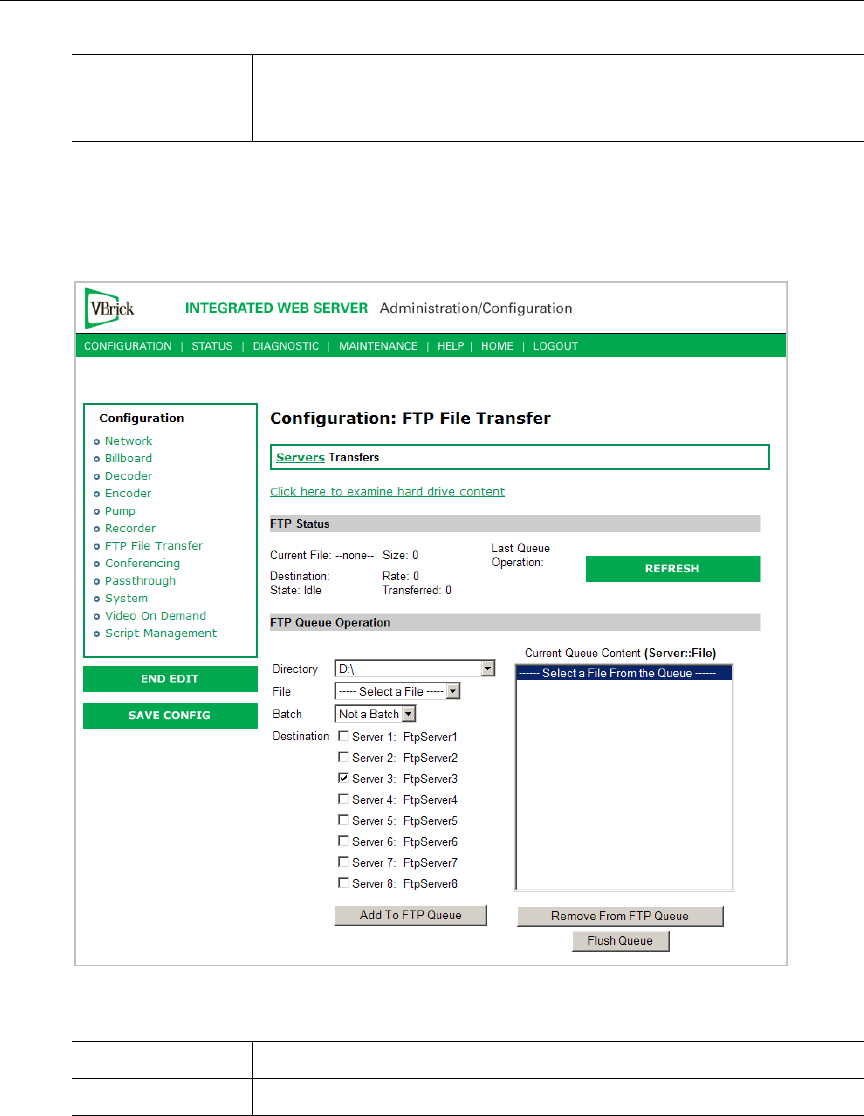Open Video On Demand configuration

click(x=156, y=616)
